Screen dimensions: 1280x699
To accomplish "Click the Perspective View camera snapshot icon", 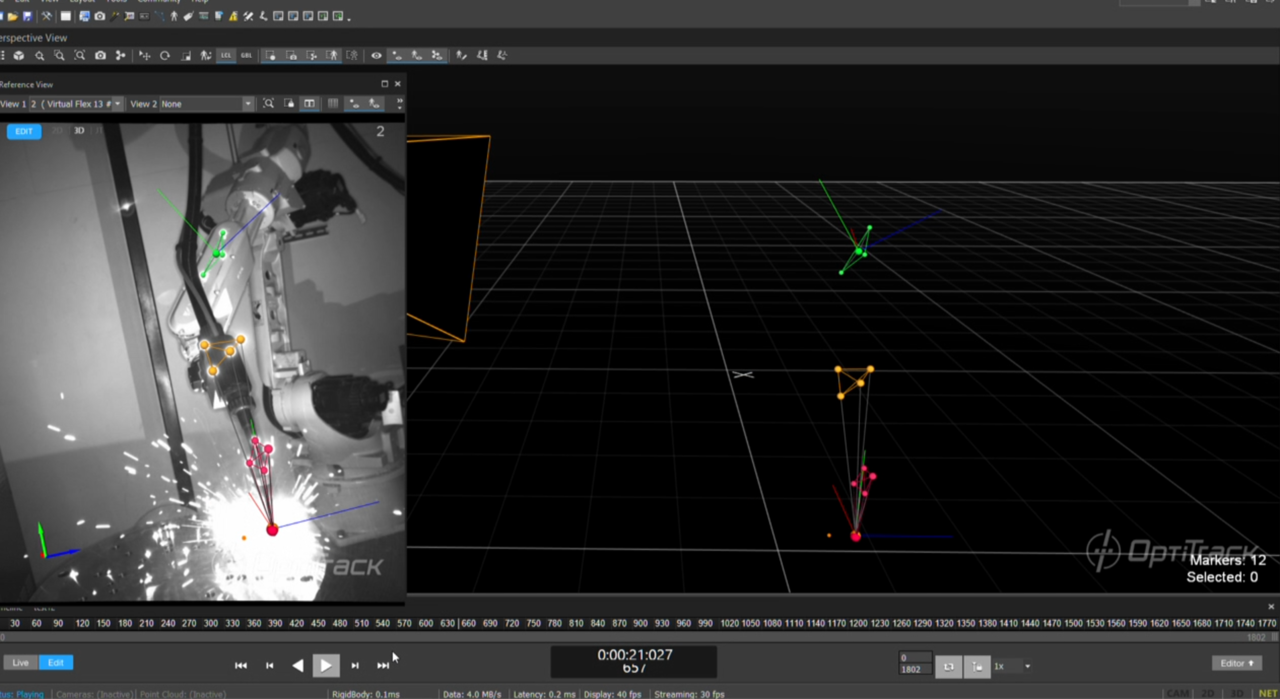I will click(x=100, y=56).
